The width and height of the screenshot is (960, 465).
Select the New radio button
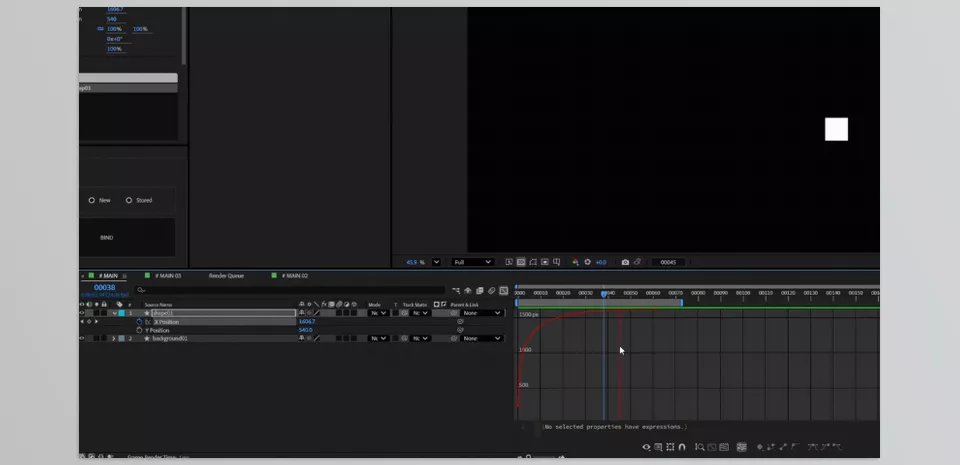tap(92, 200)
